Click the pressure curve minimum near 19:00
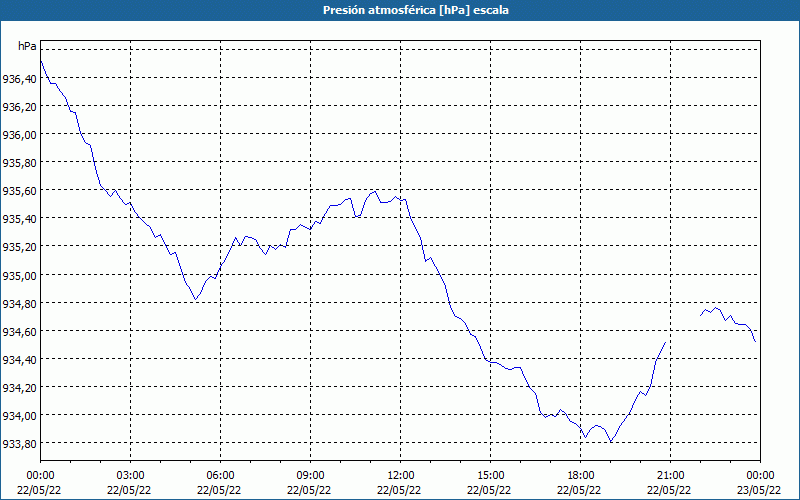This screenshot has height=500, width=800. coord(611,442)
